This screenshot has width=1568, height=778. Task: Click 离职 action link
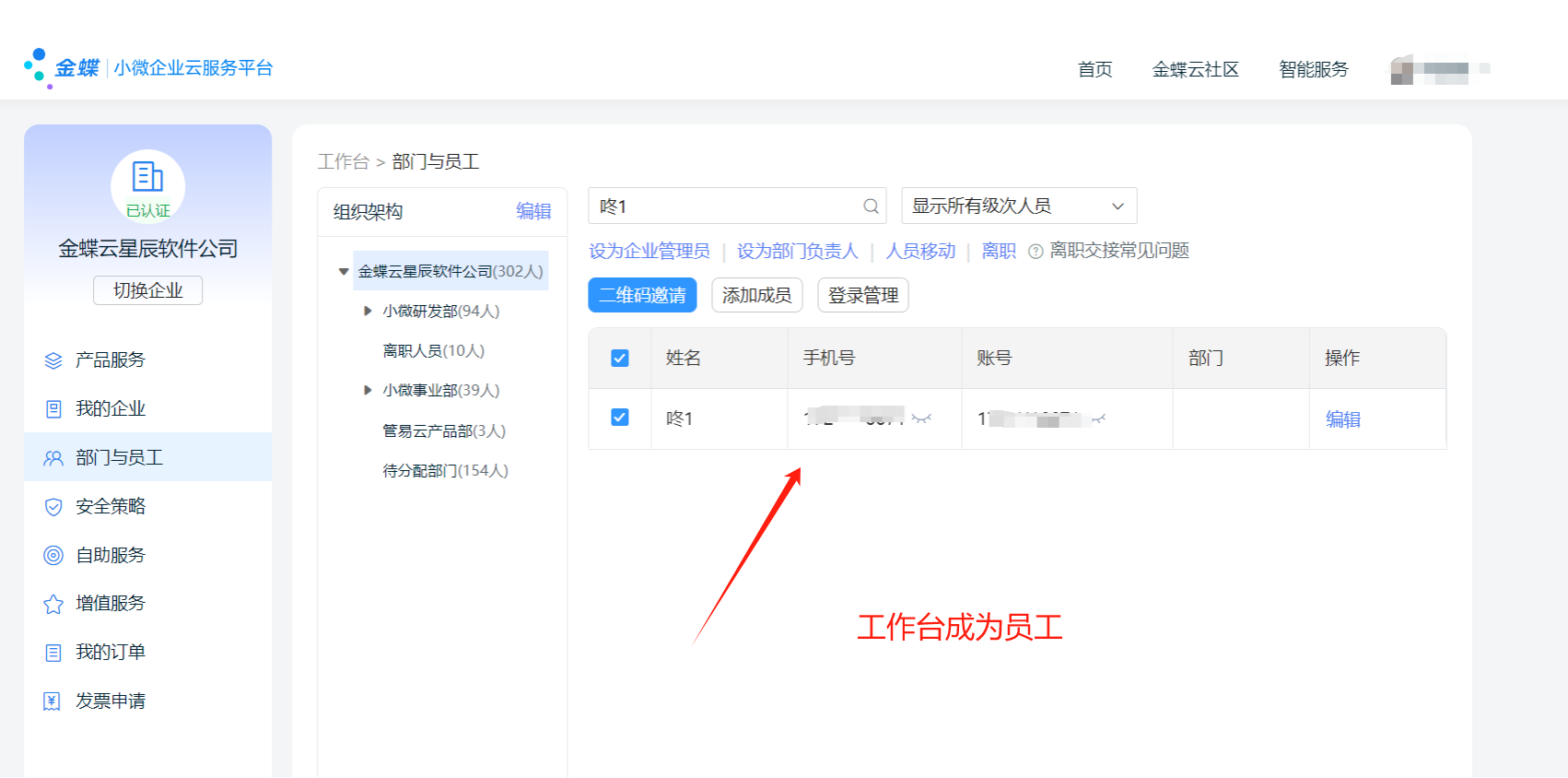pos(999,251)
